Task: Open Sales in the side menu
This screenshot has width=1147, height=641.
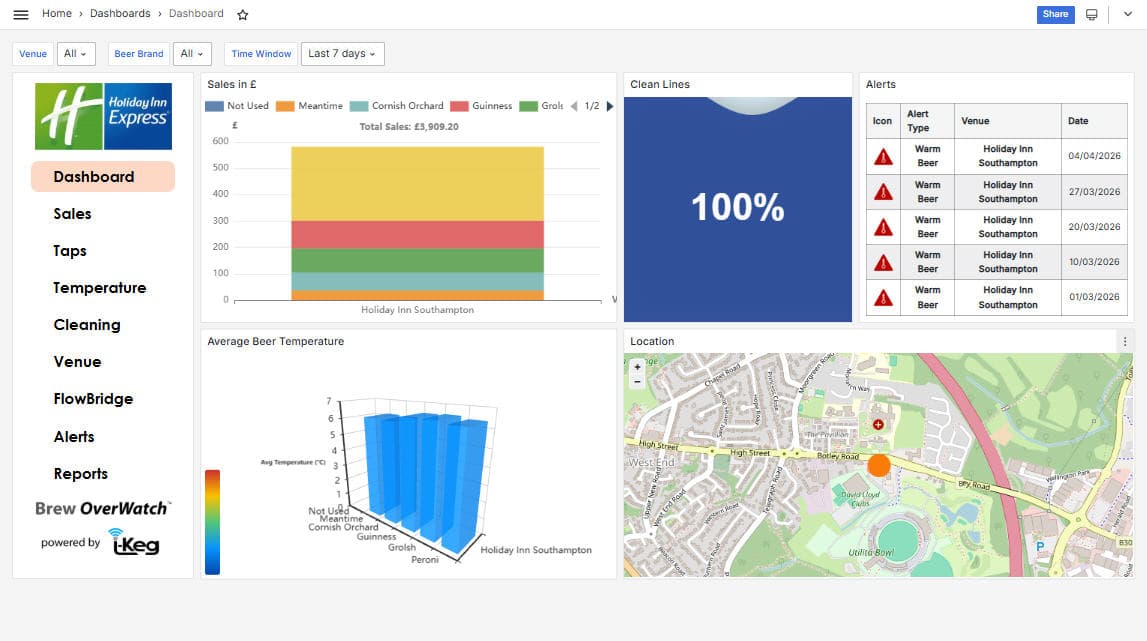Action: coord(72,214)
